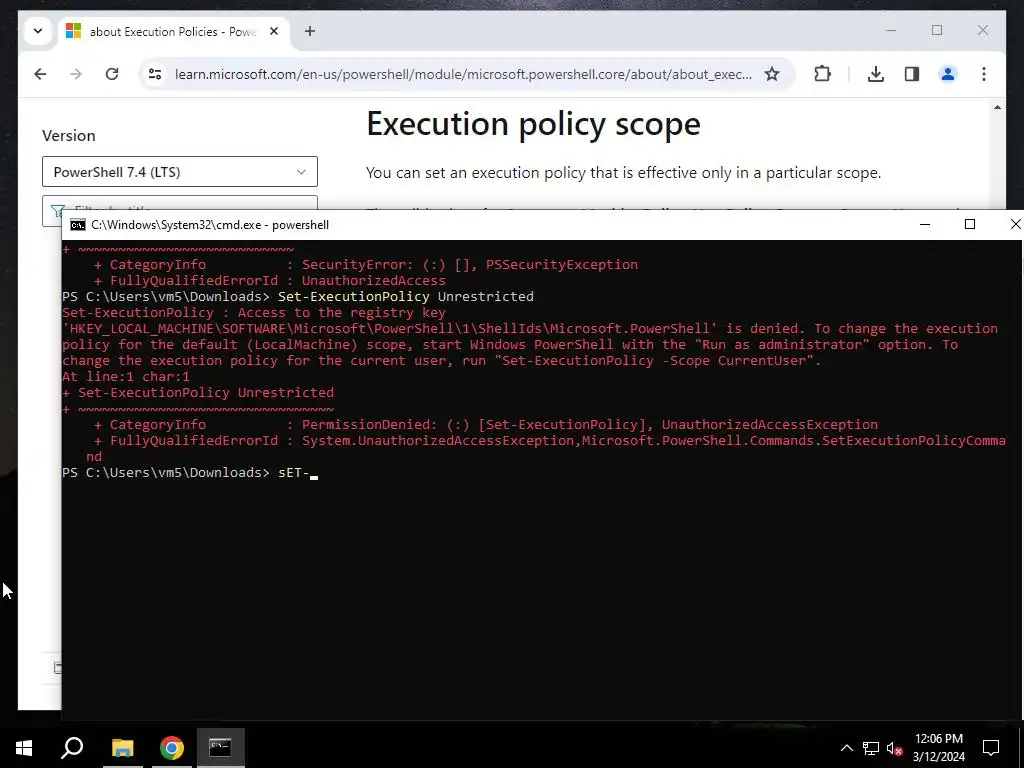1024x768 pixels.
Task: Open the tab search dropdown in Chrome
Action: coord(38,31)
